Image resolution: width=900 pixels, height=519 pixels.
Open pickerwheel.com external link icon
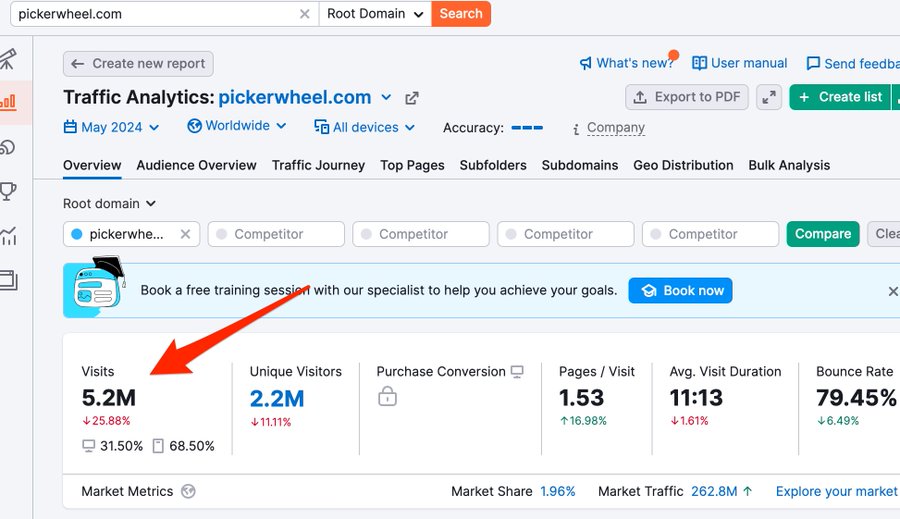point(412,98)
